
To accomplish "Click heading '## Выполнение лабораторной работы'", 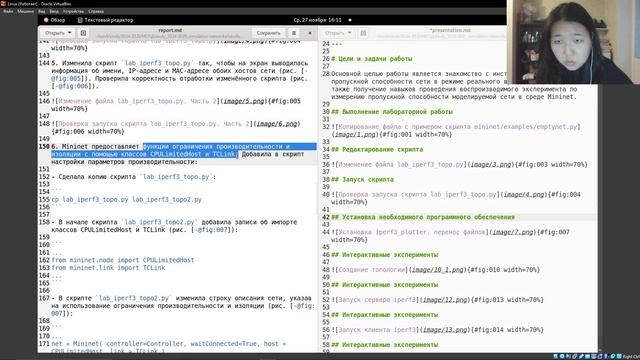I will (392, 112).
